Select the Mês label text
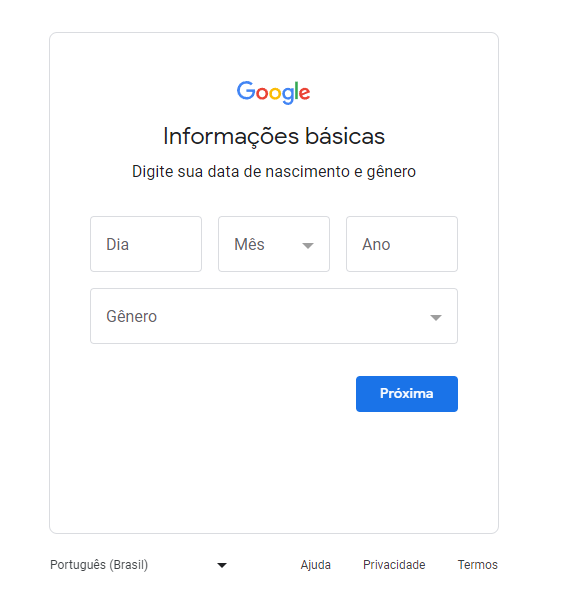 pos(249,244)
